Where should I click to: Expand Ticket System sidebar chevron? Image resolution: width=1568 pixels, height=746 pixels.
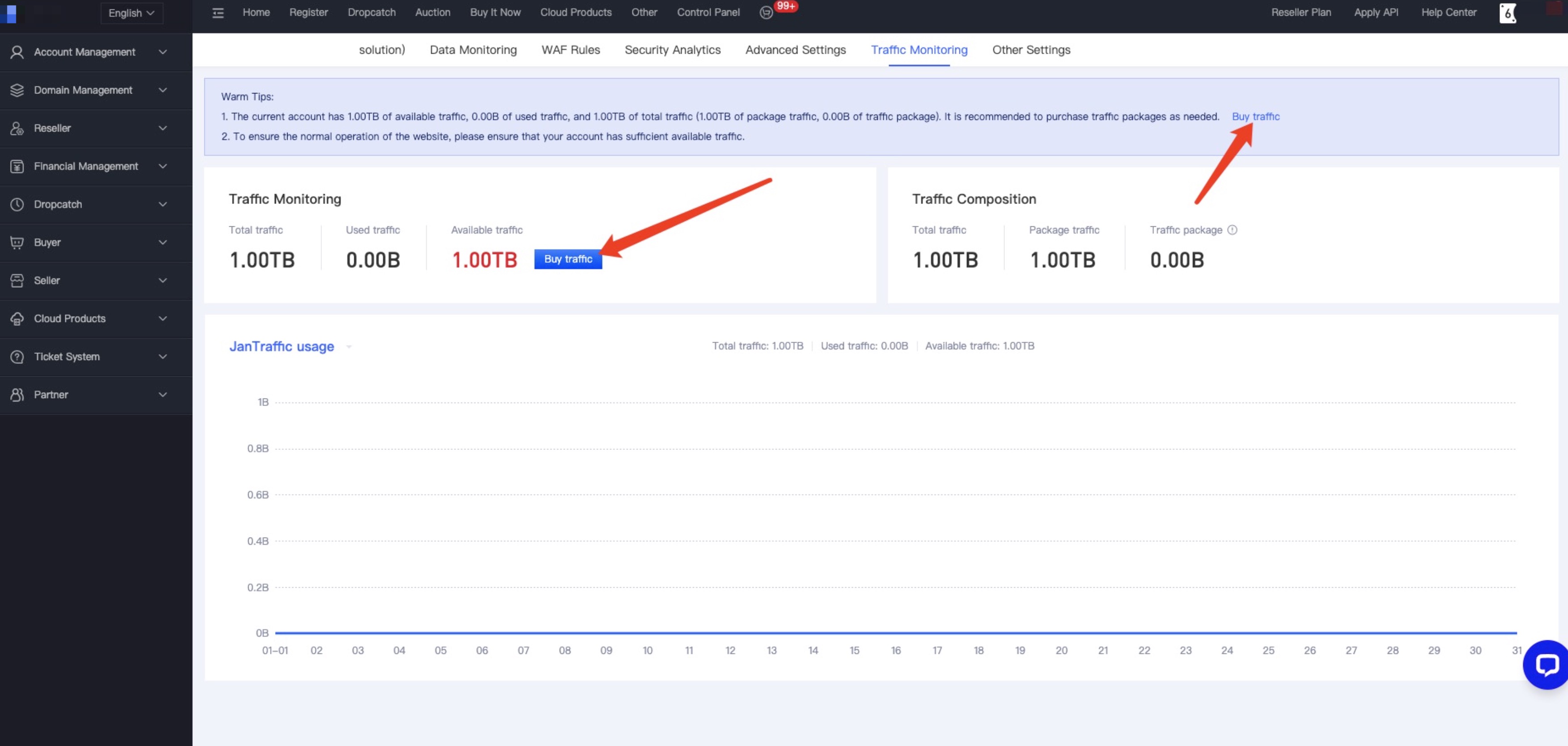click(x=162, y=356)
